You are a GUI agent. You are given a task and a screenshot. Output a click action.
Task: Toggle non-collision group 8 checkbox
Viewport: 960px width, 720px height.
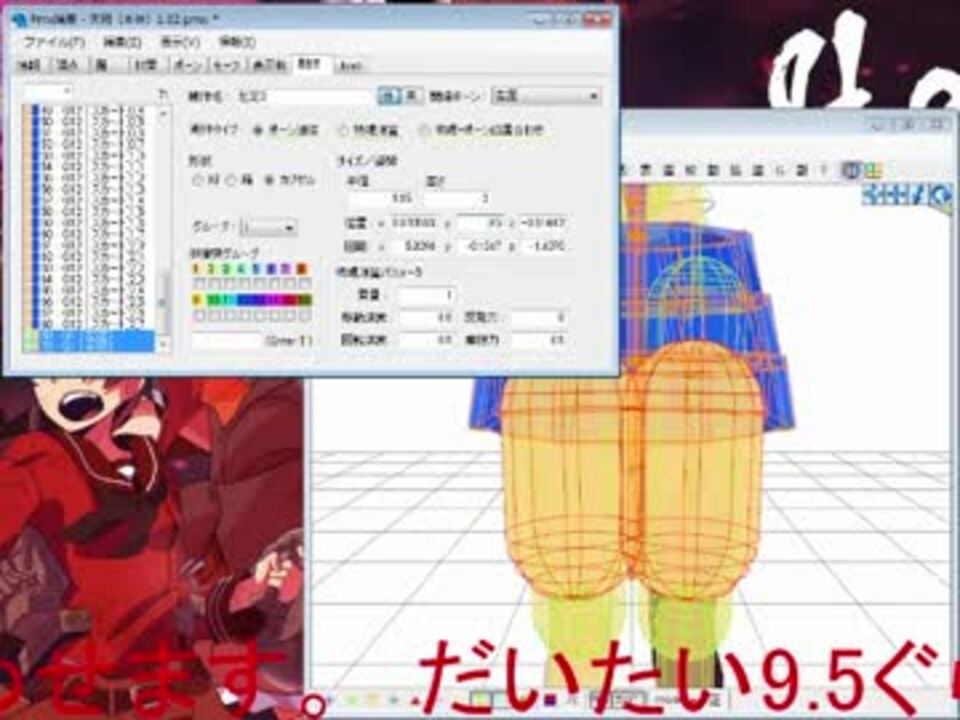(304, 283)
